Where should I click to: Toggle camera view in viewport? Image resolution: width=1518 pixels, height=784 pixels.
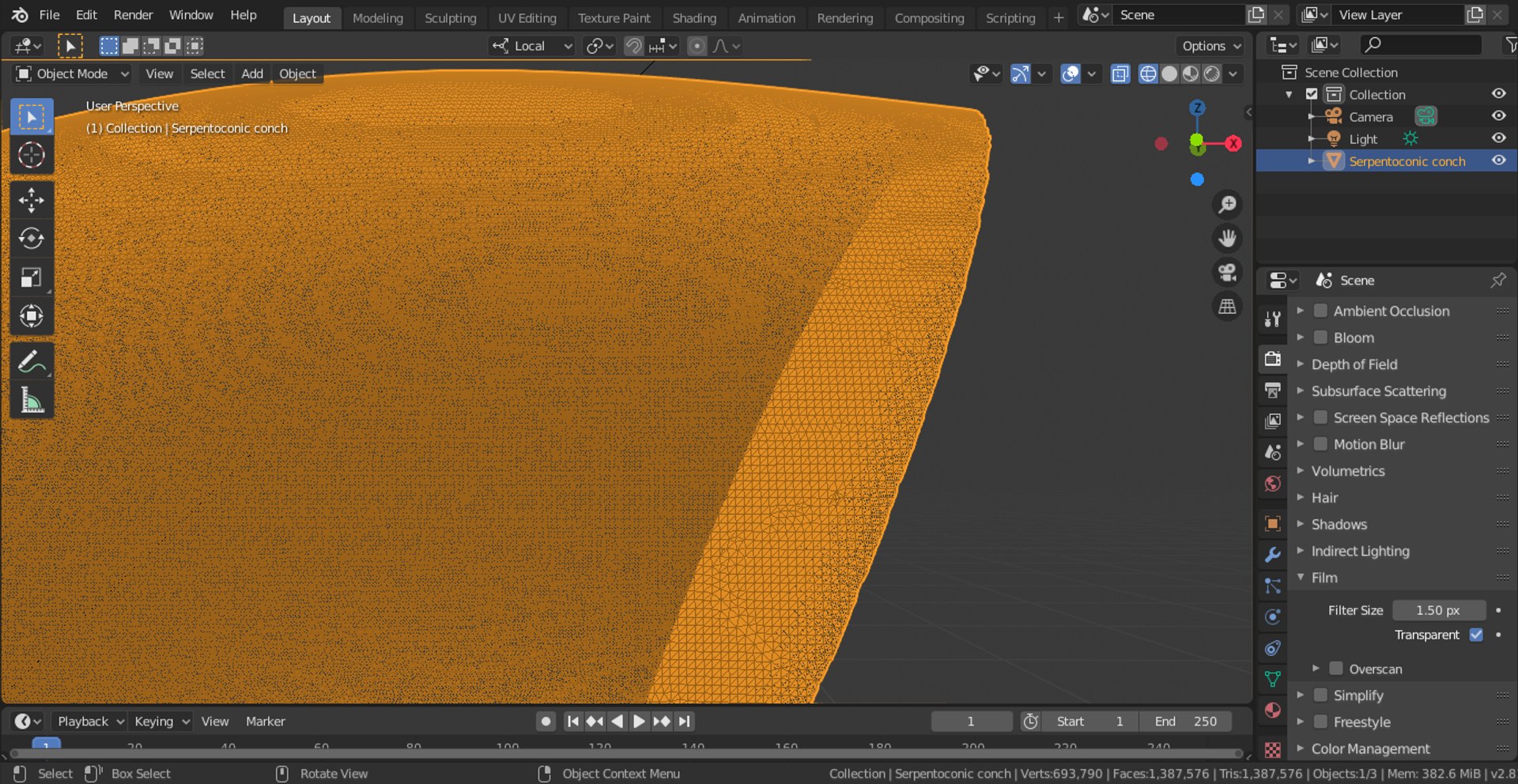pyautogui.click(x=1227, y=273)
